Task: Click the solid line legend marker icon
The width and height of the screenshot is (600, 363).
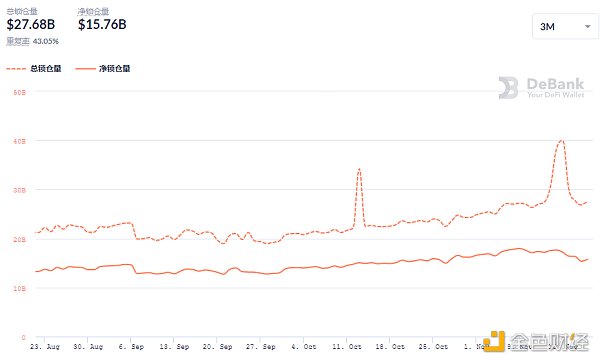Action: click(85, 69)
